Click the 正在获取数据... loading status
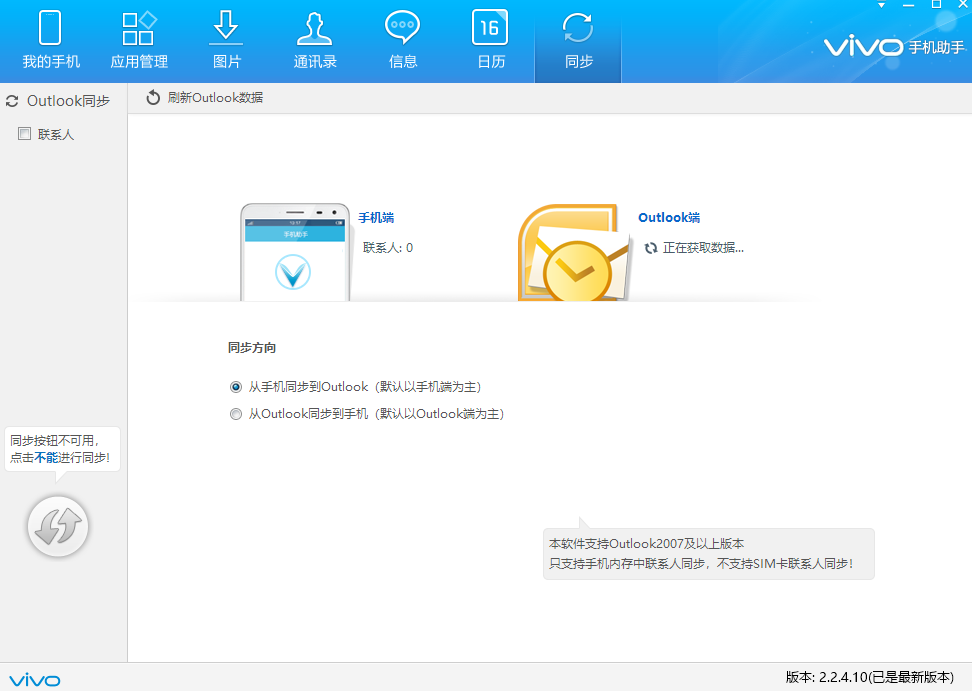The height and width of the screenshot is (691, 972). [x=694, y=248]
